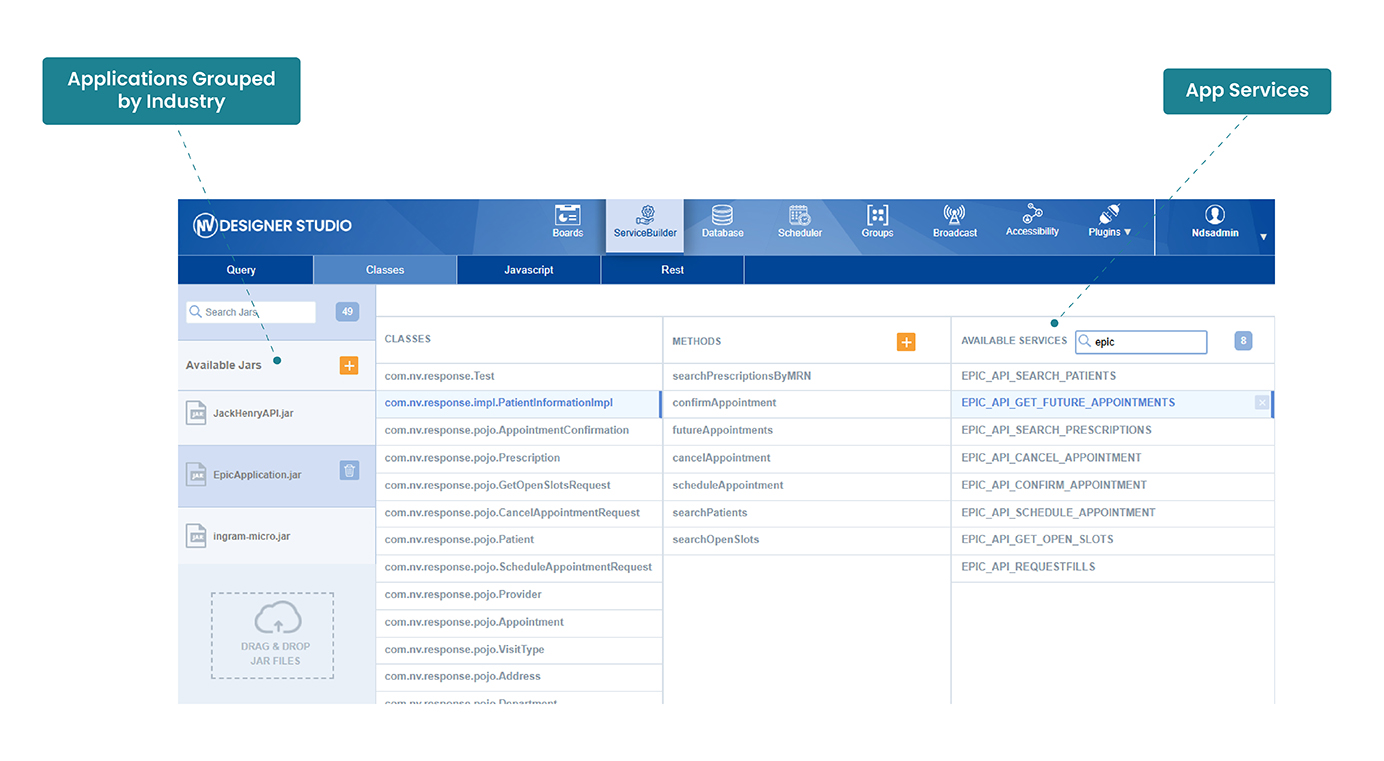Open the Accessibility section icon
Image resolution: width=1384 pixels, height=761 pixels.
(1032, 214)
